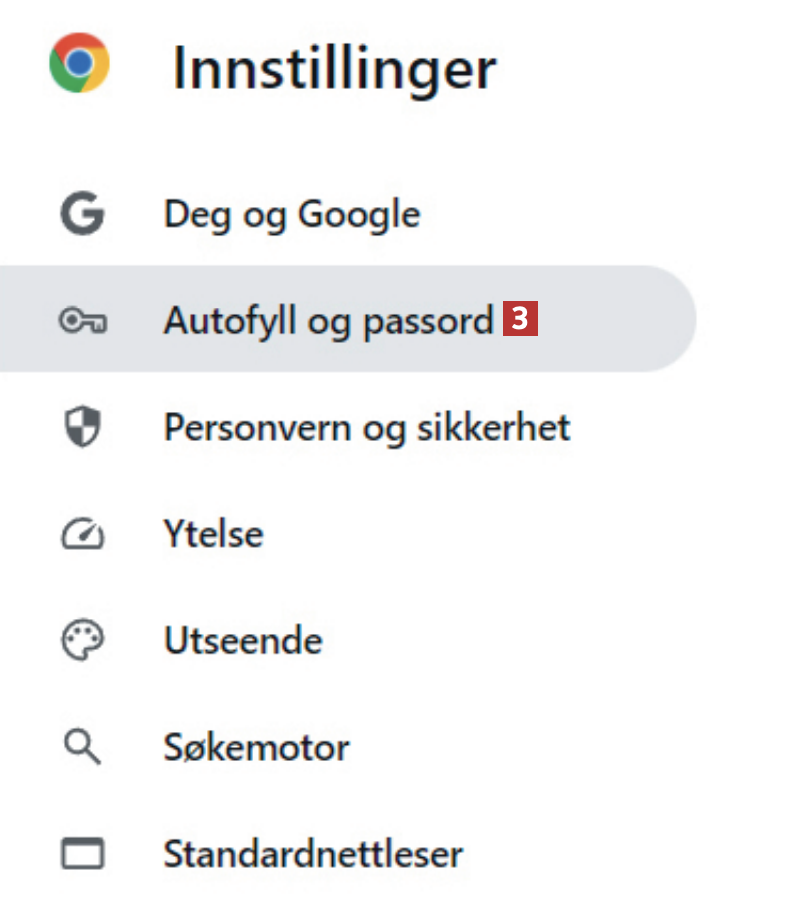
Task: Open Søkemotor settings
Action: [x=256, y=747]
